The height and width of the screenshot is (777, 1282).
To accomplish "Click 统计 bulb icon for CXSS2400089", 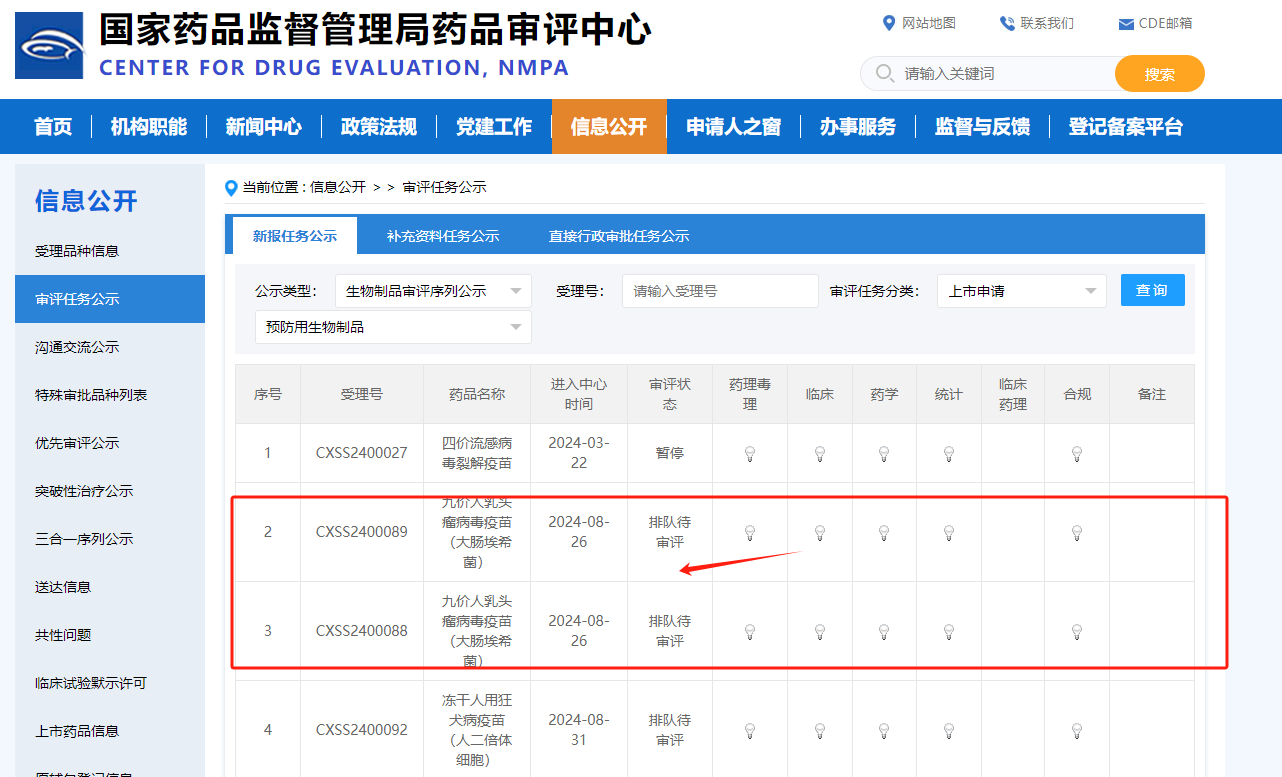I will point(949,533).
